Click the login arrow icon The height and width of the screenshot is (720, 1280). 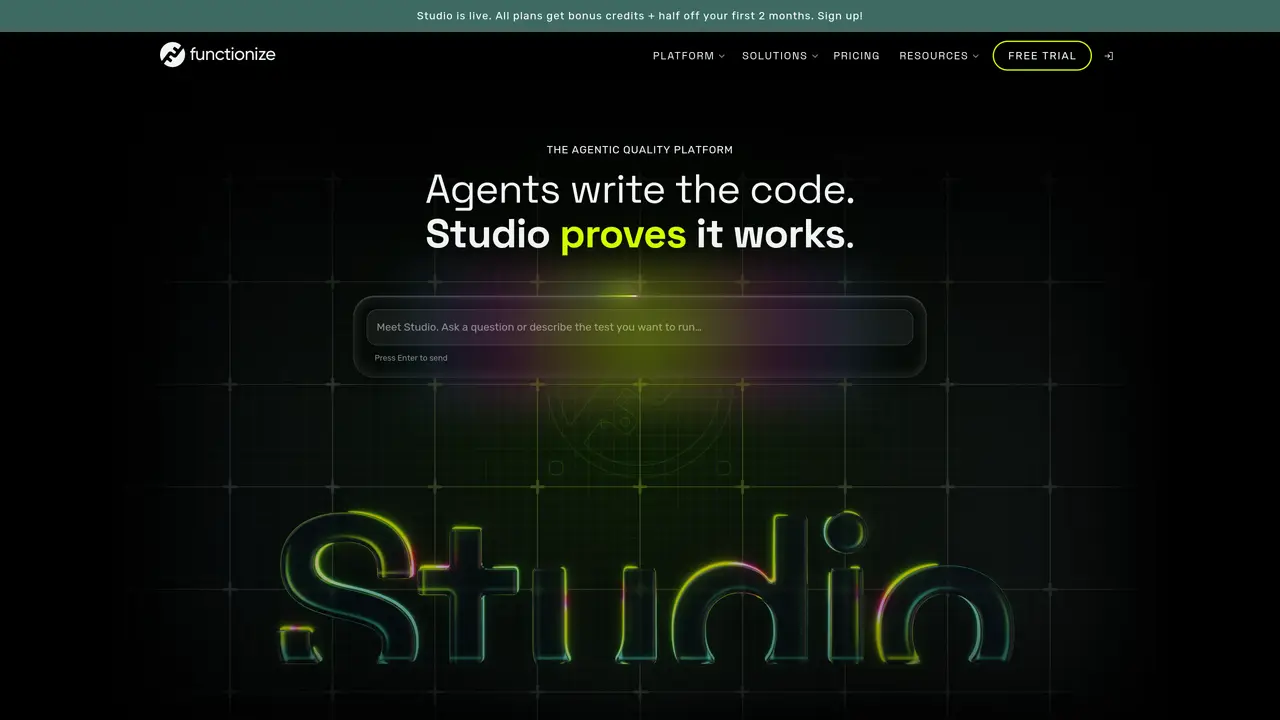click(1109, 56)
